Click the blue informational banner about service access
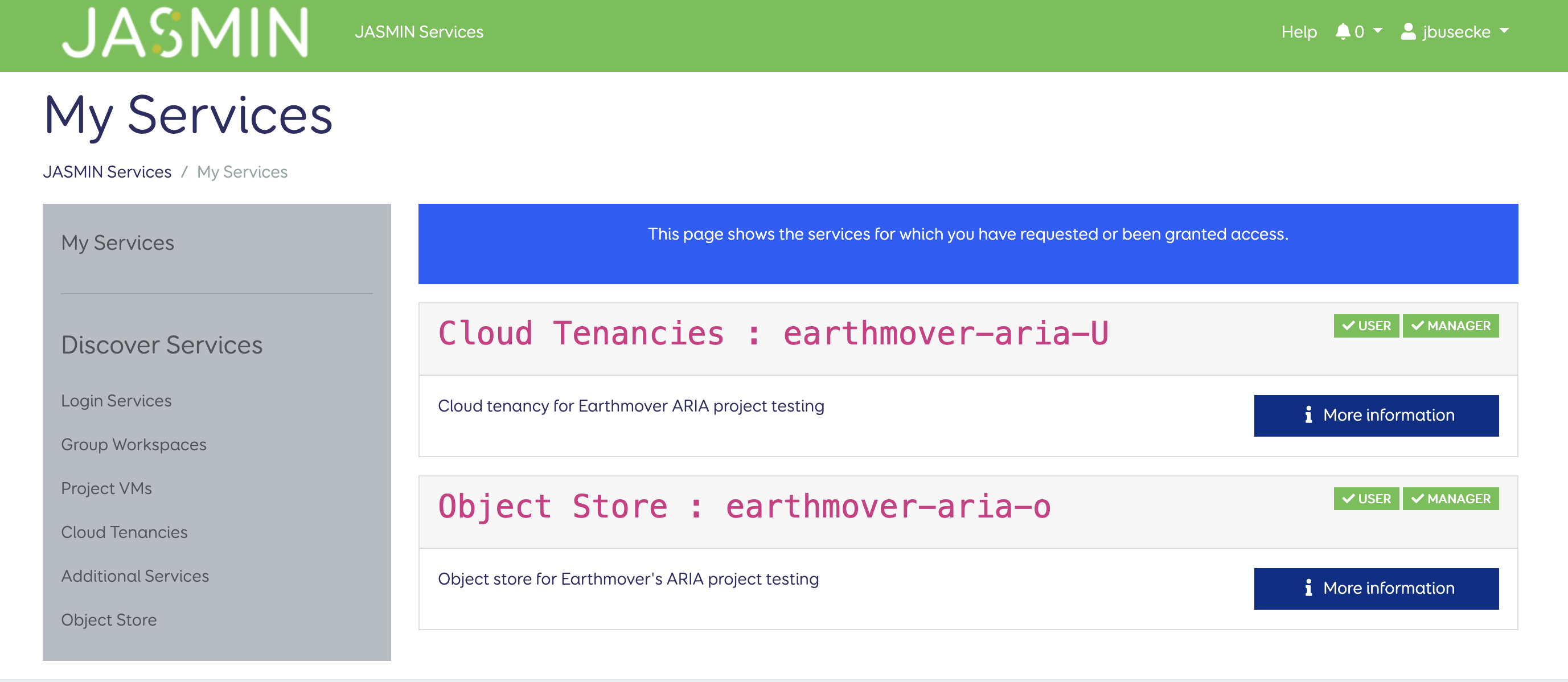 click(968, 243)
